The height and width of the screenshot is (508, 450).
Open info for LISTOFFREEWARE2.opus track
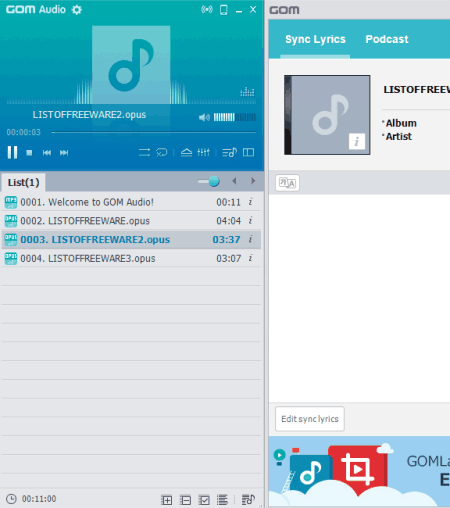[250, 239]
